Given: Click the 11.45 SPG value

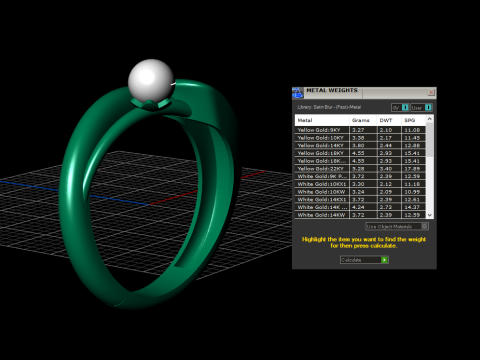Looking at the screenshot, I should 412,138.
